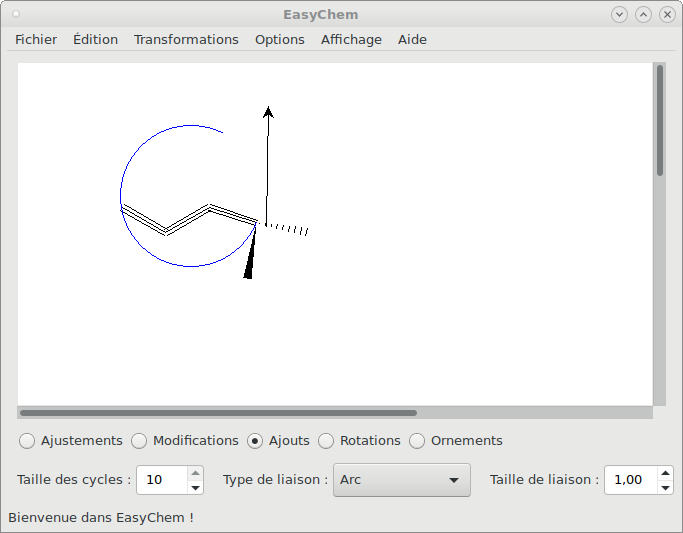
Task: Open the Édition menu
Action: coord(95,40)
